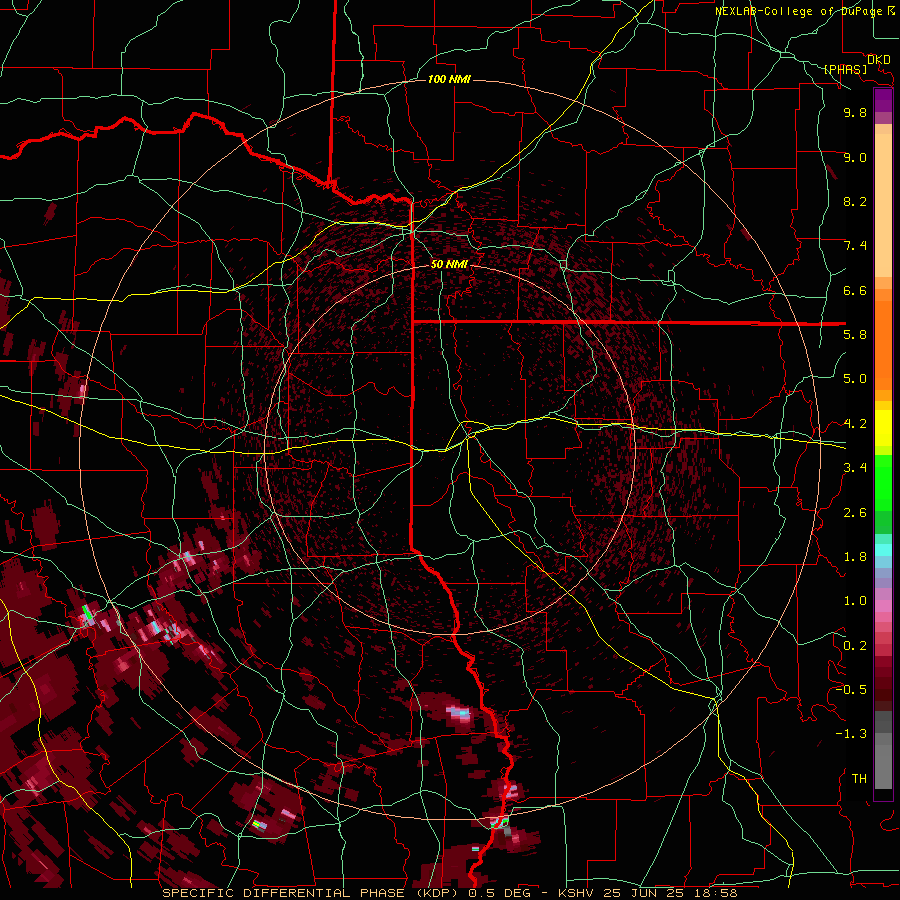Click the 7.4 legend value

point(855,246)
